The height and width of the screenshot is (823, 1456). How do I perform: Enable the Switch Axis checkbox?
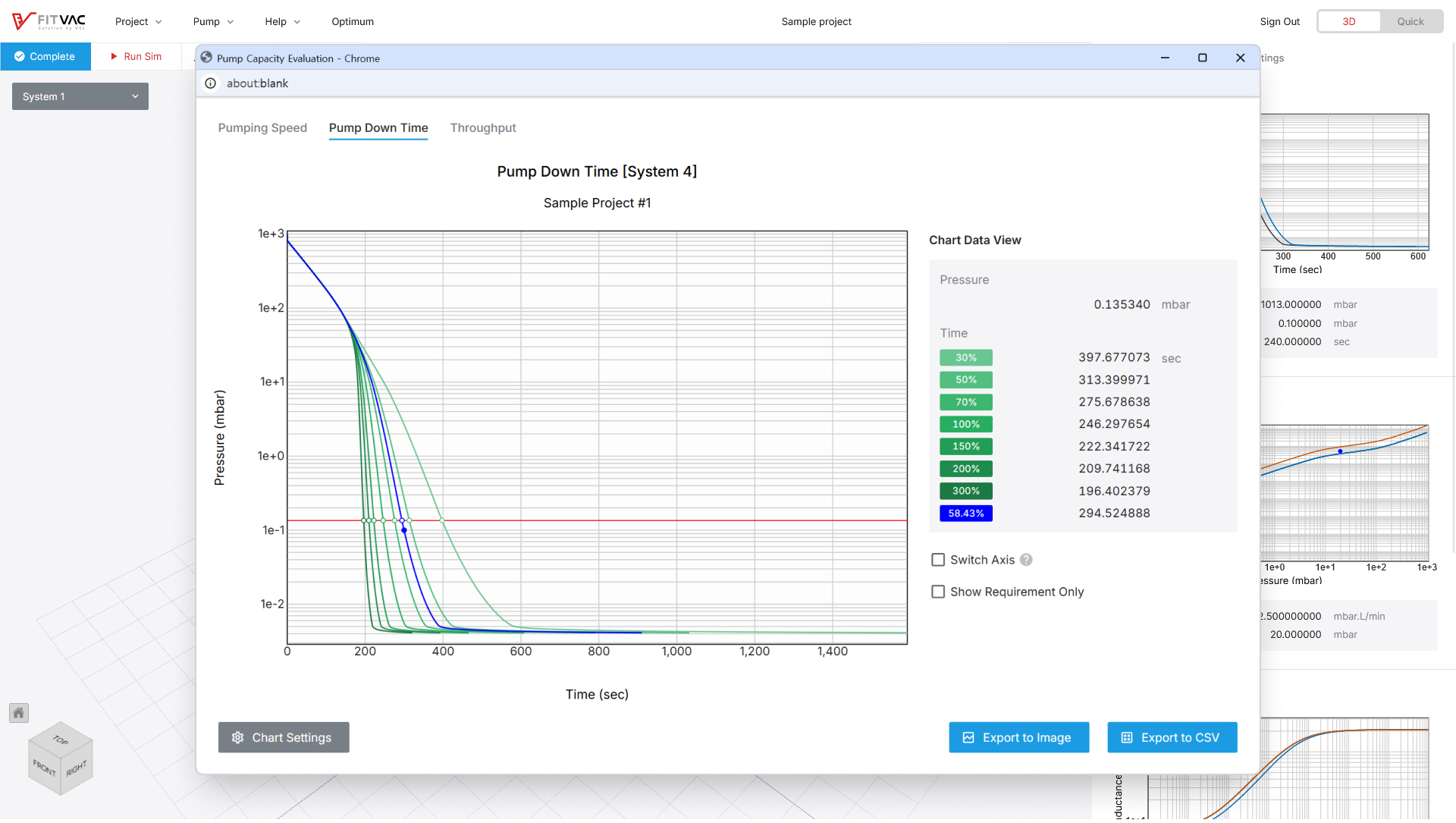click(x=938, y=561)
